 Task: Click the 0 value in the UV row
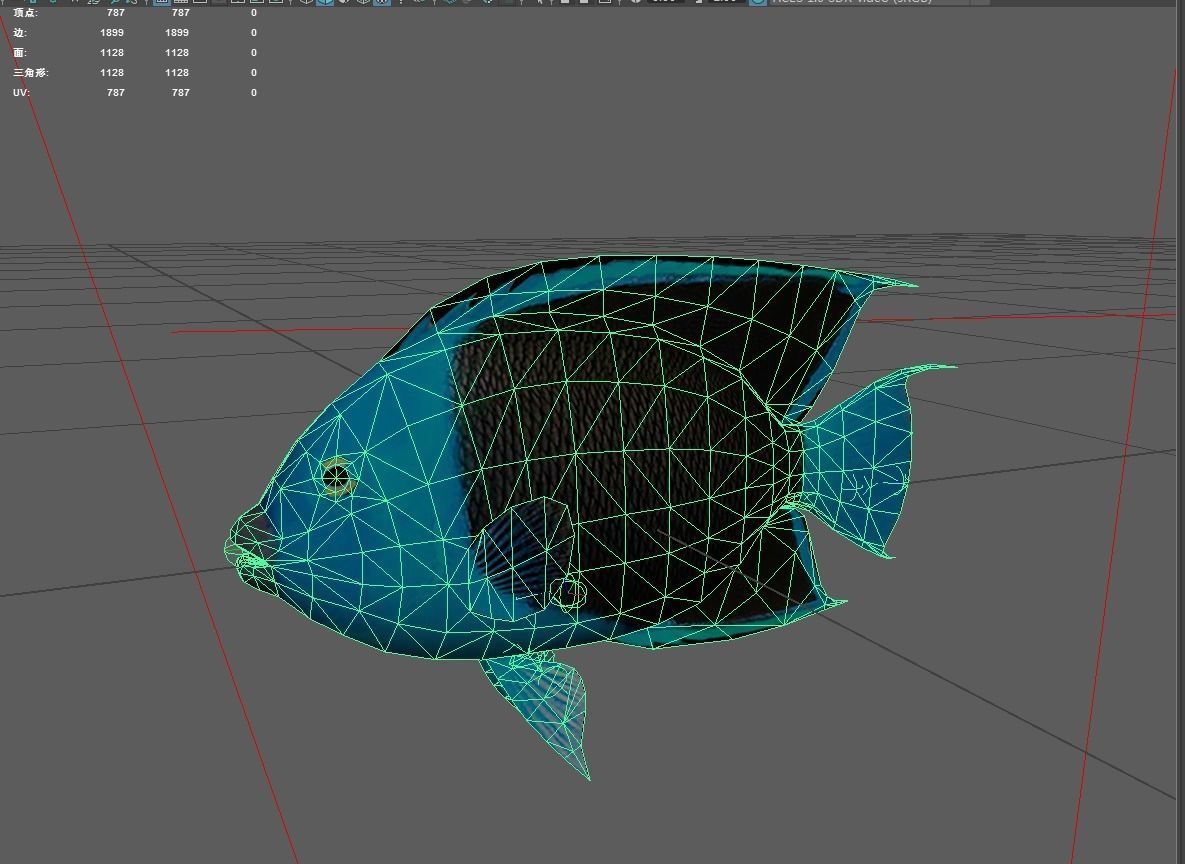[254, 92]
